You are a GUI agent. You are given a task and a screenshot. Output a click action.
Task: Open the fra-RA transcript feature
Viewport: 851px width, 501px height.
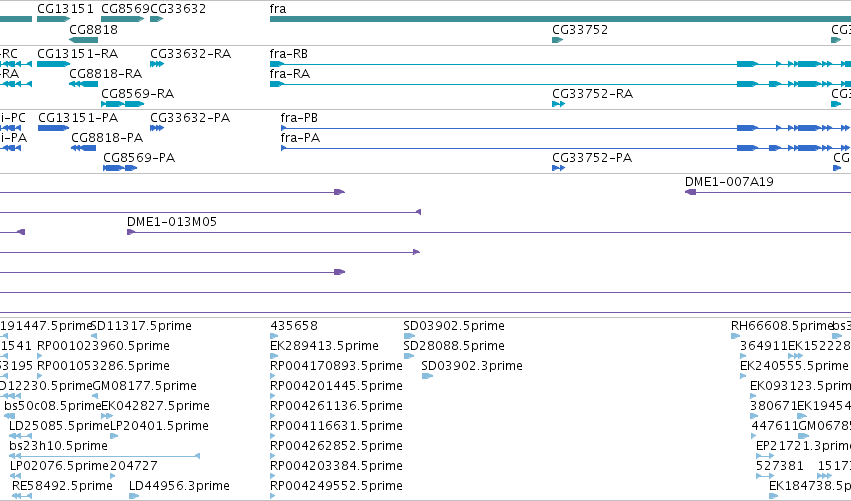[x=560, y=84]
